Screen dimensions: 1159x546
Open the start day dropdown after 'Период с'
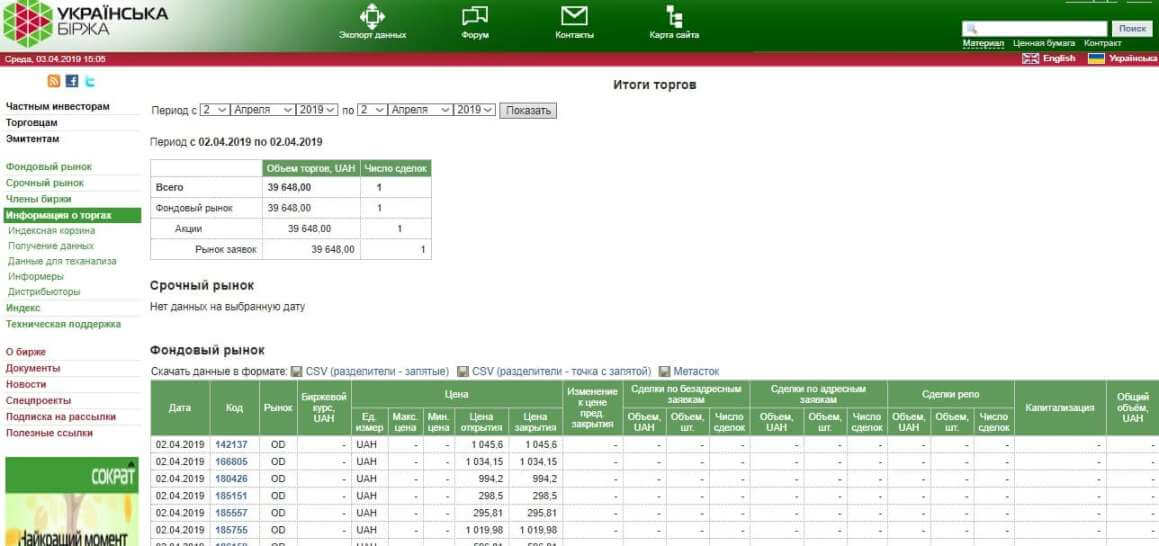tap(215, 110)
